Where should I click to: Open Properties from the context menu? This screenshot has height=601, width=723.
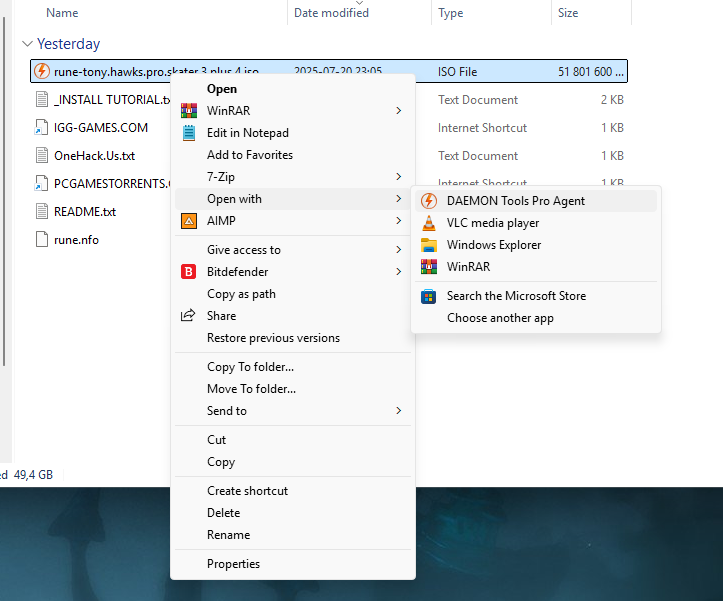[x=293, y=564]
